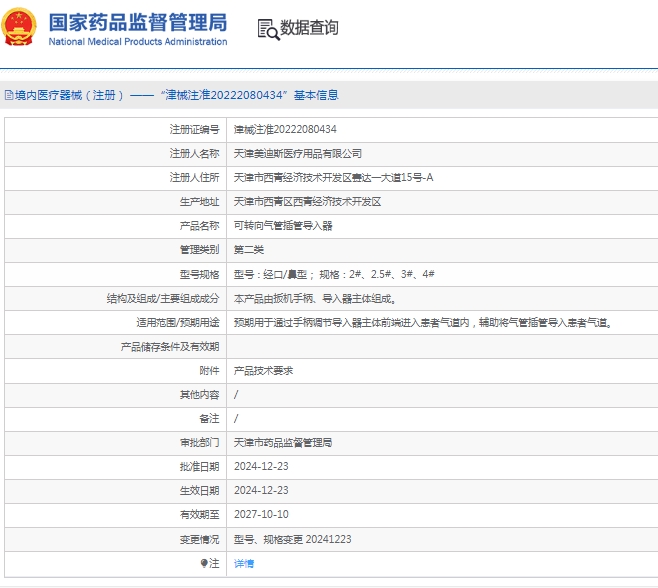This screenshot has height=588, width=658.
Task: Open the 详情 link
Action: click(244, 563)
